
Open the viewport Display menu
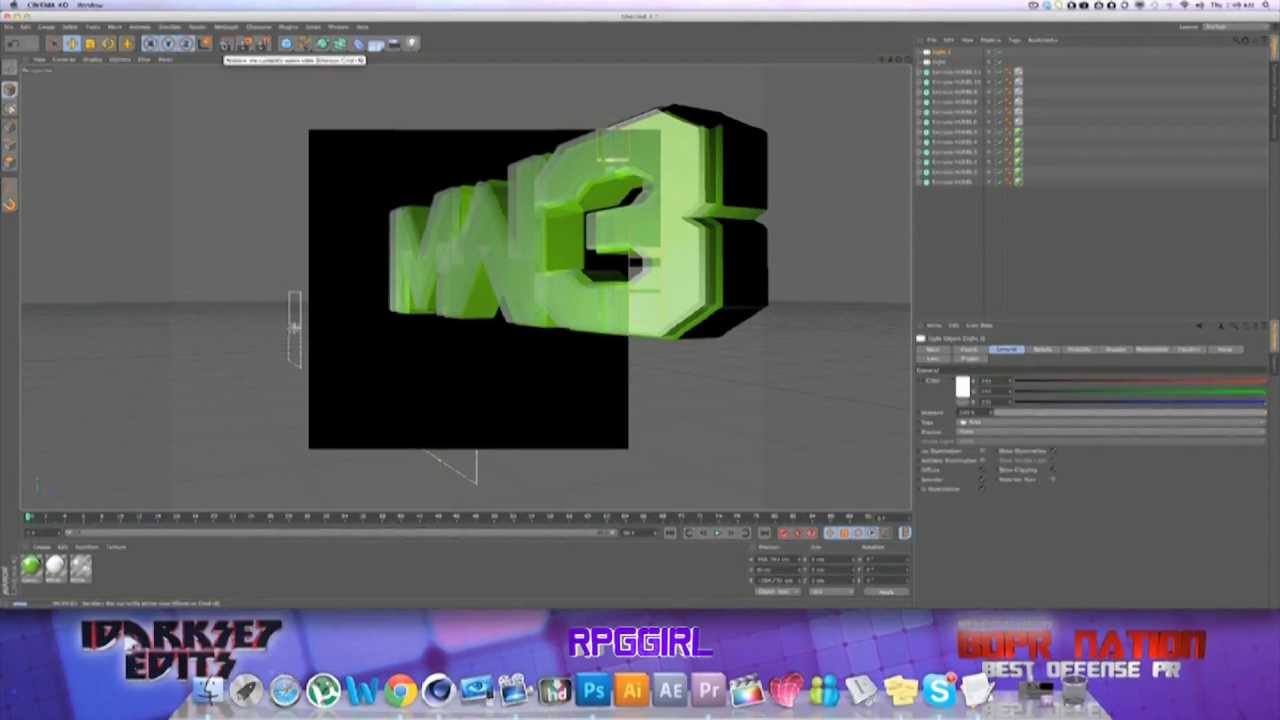pyautogui.click(x=92, y=60)
